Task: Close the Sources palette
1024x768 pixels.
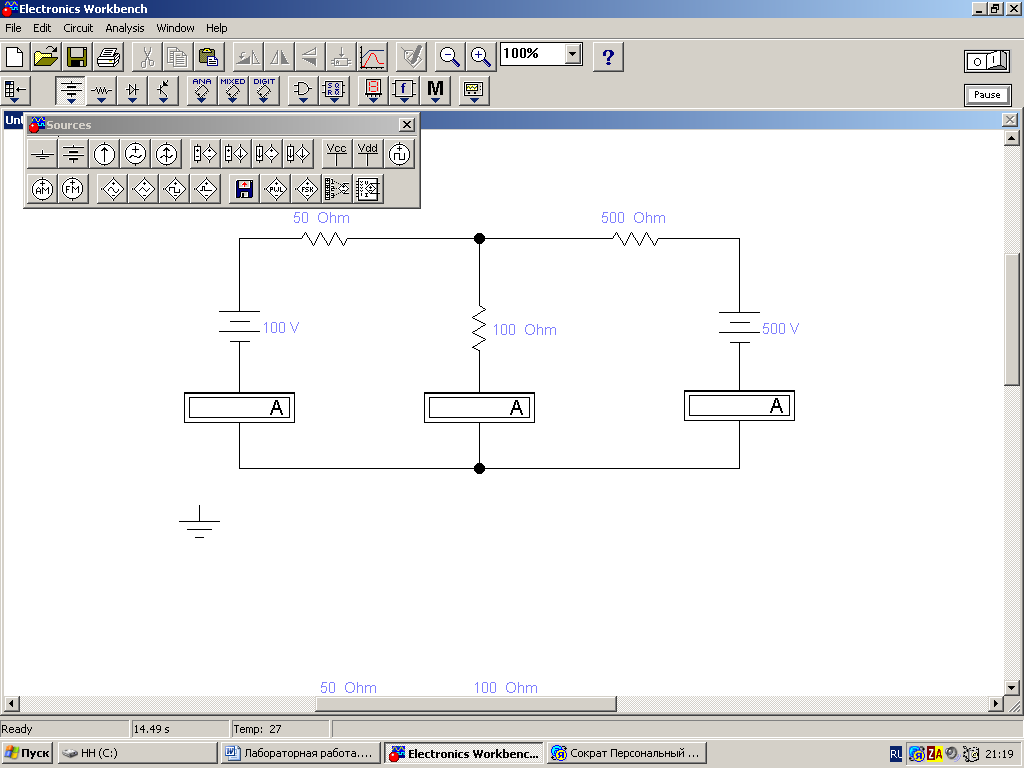Action: coord(406,124)
